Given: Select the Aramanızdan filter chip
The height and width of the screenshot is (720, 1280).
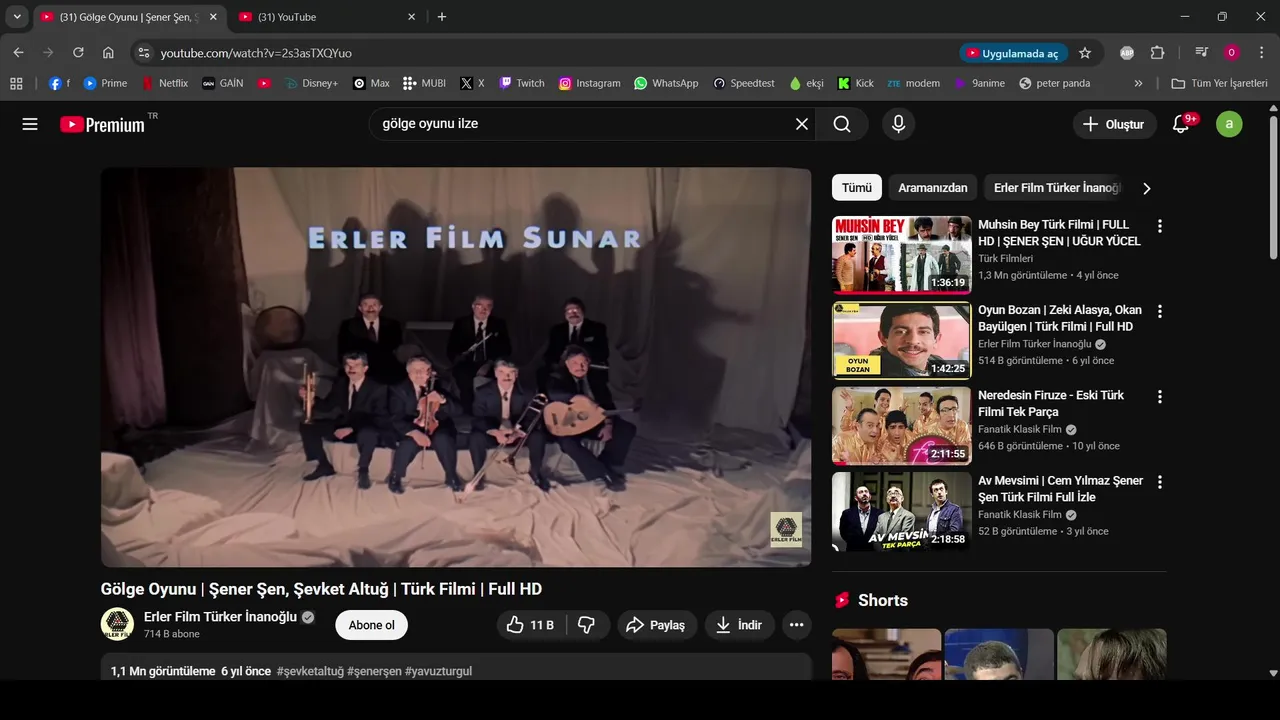Looking at the screenshot, I should (x=933, y=188).
